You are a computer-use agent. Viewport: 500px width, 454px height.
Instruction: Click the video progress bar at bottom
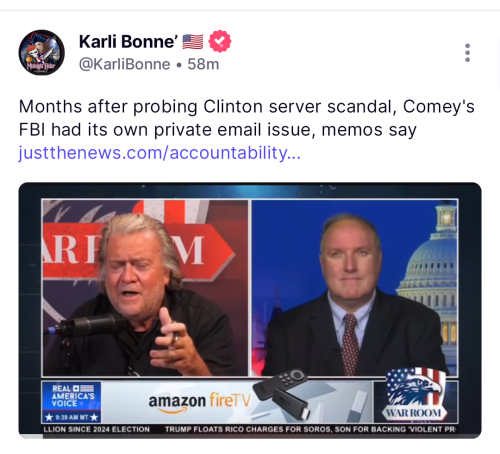tap(250, 436)
